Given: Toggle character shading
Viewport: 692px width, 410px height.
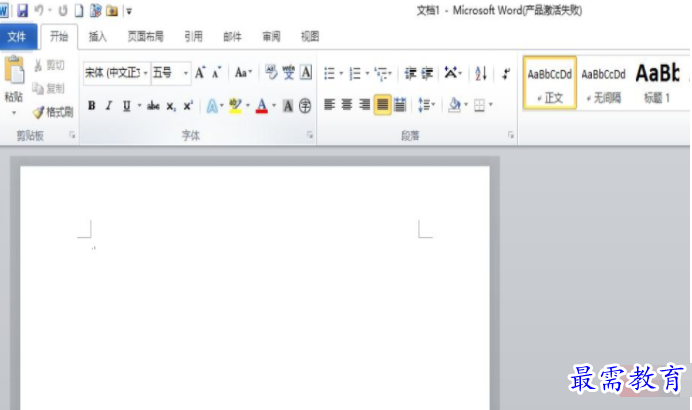Looking at the screenshot, I should 288,106.
